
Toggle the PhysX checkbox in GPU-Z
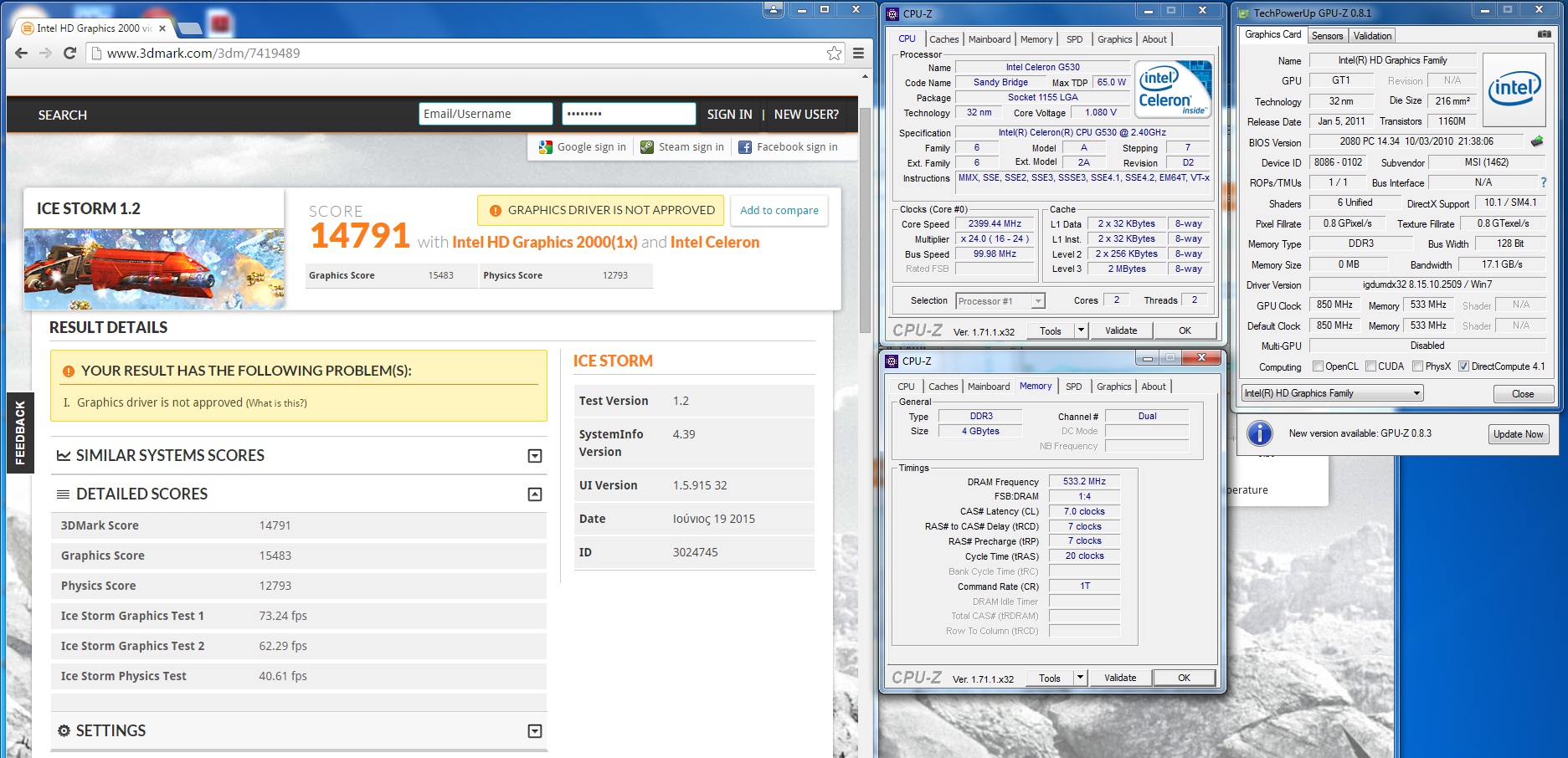click(x=1417, y=366)
